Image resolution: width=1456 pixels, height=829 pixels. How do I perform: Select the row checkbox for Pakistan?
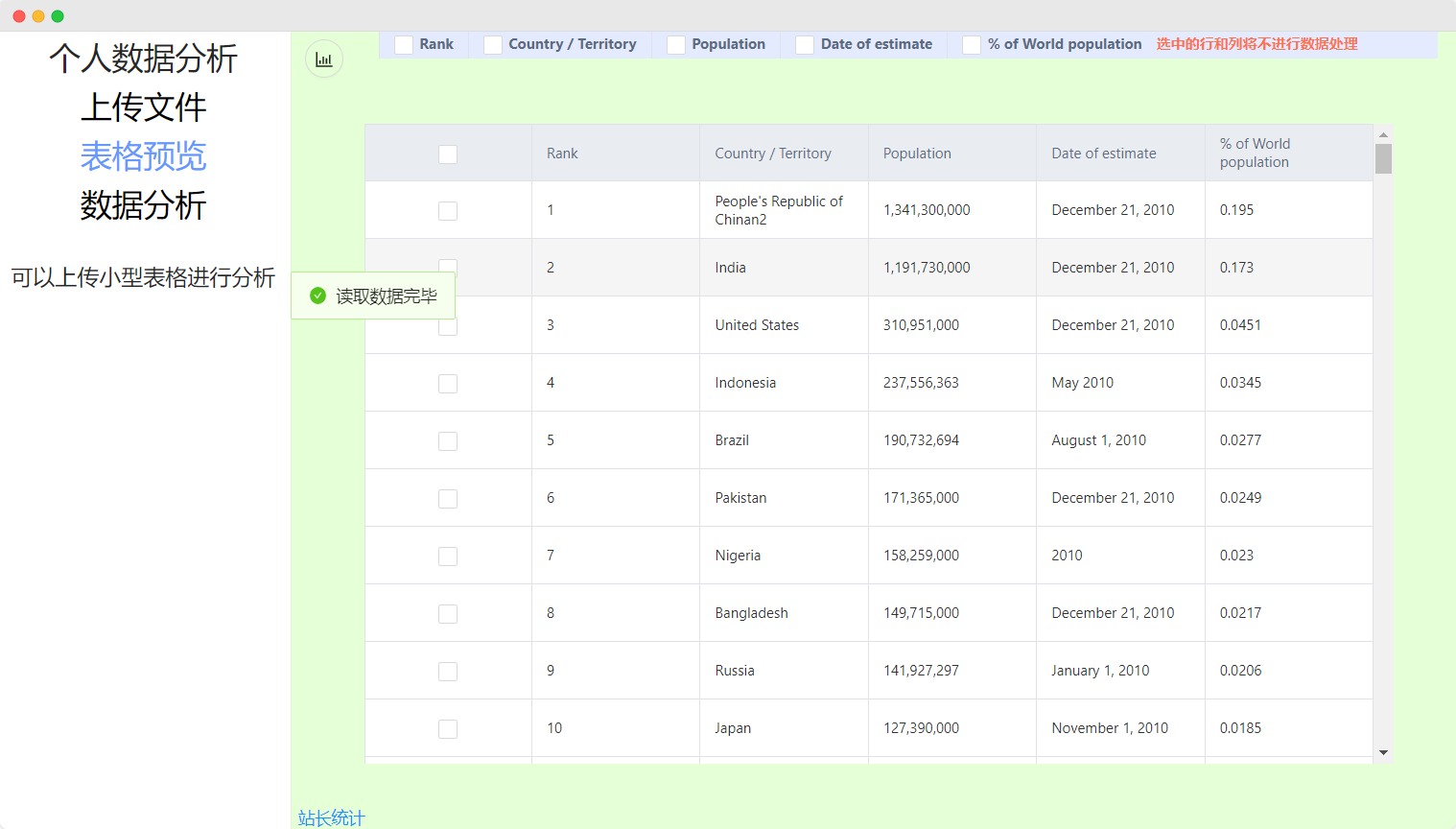[448, 499]
